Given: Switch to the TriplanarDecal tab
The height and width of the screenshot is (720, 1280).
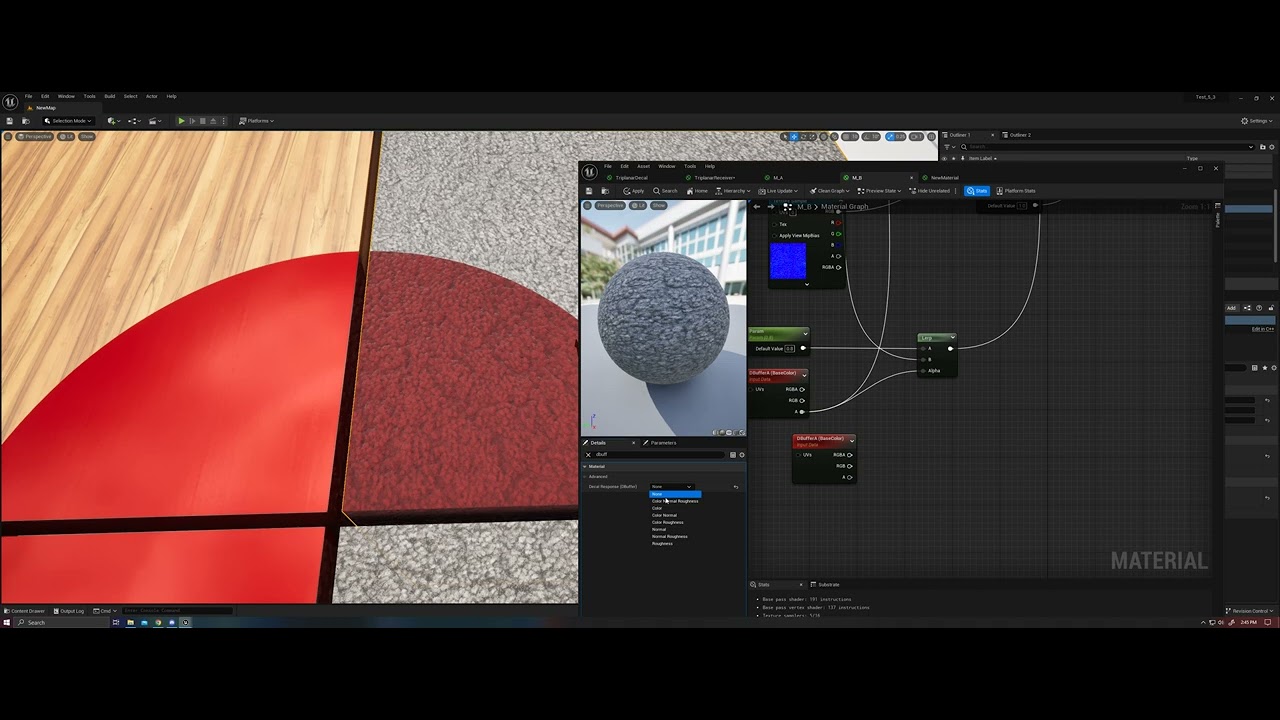Looking at the screenshot, I should click(631, 178).
